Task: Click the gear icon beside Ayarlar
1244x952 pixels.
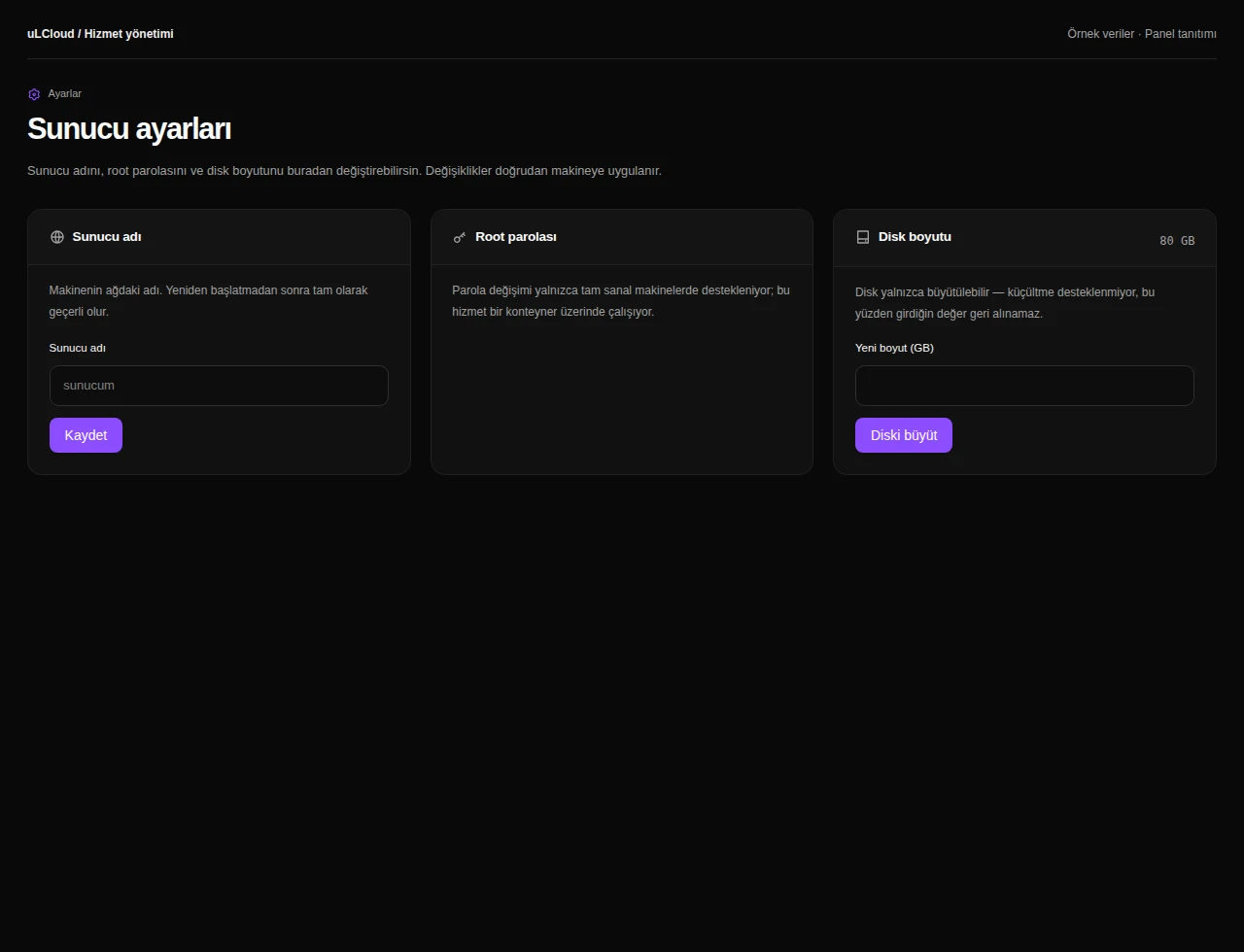Action: (34, 94)
